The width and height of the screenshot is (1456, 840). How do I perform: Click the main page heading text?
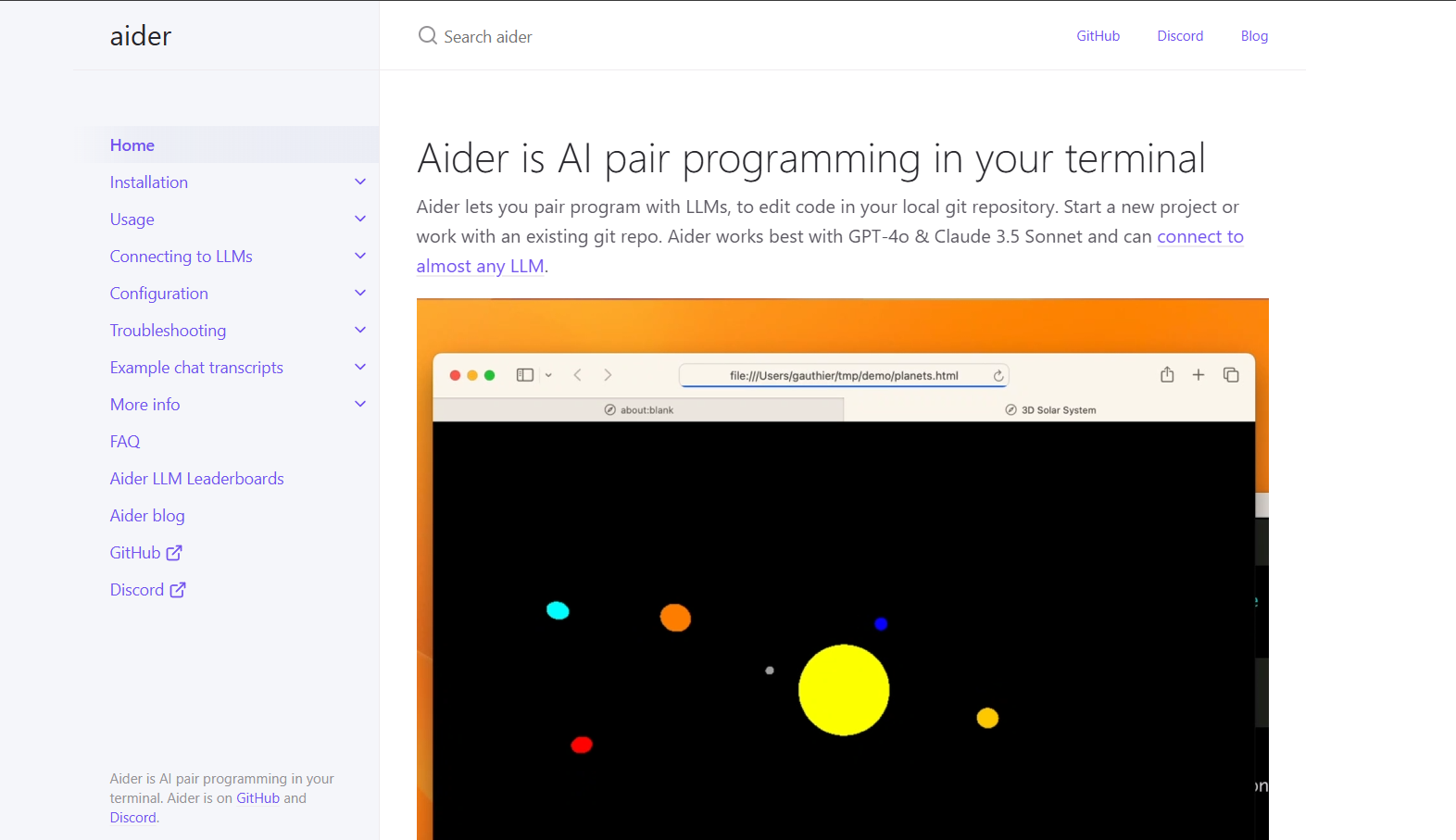tap(811, 158)
